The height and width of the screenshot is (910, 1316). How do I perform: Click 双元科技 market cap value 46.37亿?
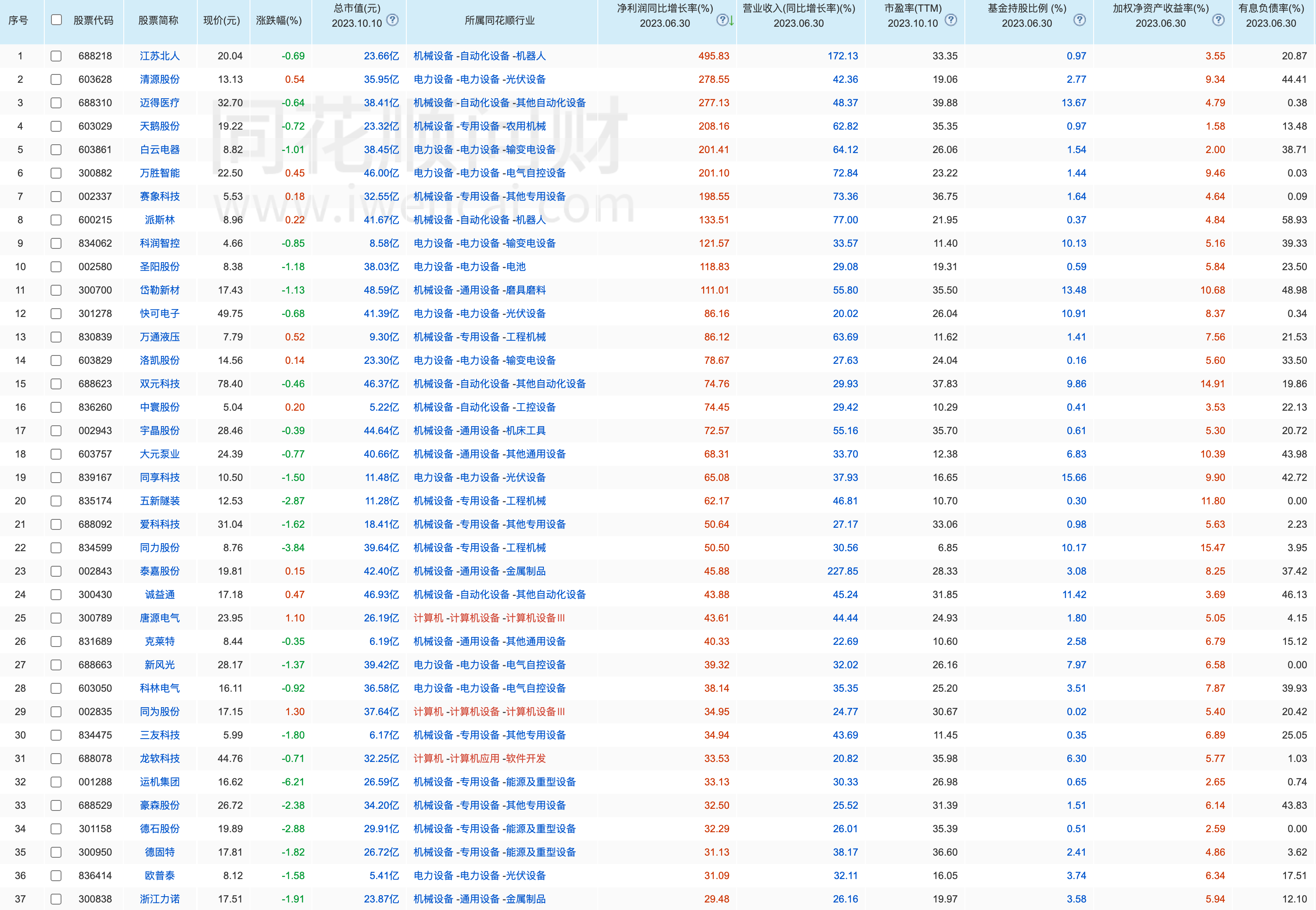click(x=381, y=384)
